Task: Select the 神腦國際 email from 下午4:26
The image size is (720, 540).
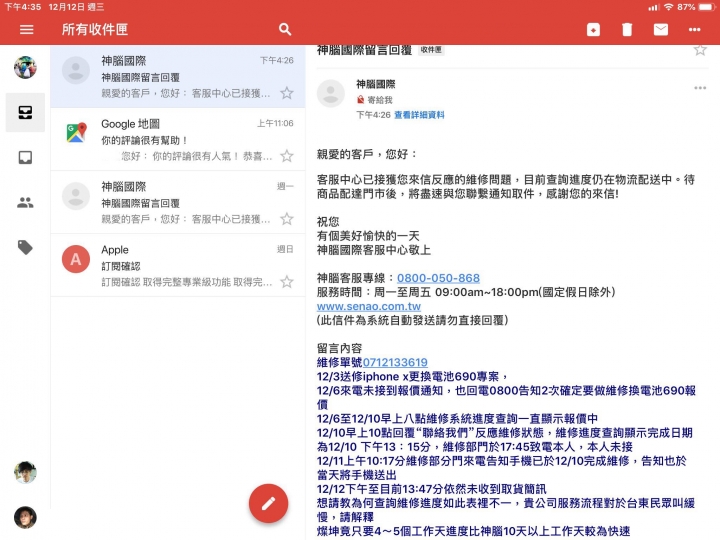Action: point(178,76)
